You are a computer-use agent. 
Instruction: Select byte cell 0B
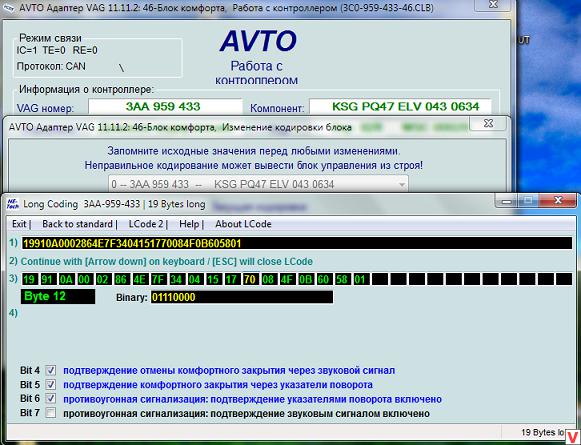point(305,279)
